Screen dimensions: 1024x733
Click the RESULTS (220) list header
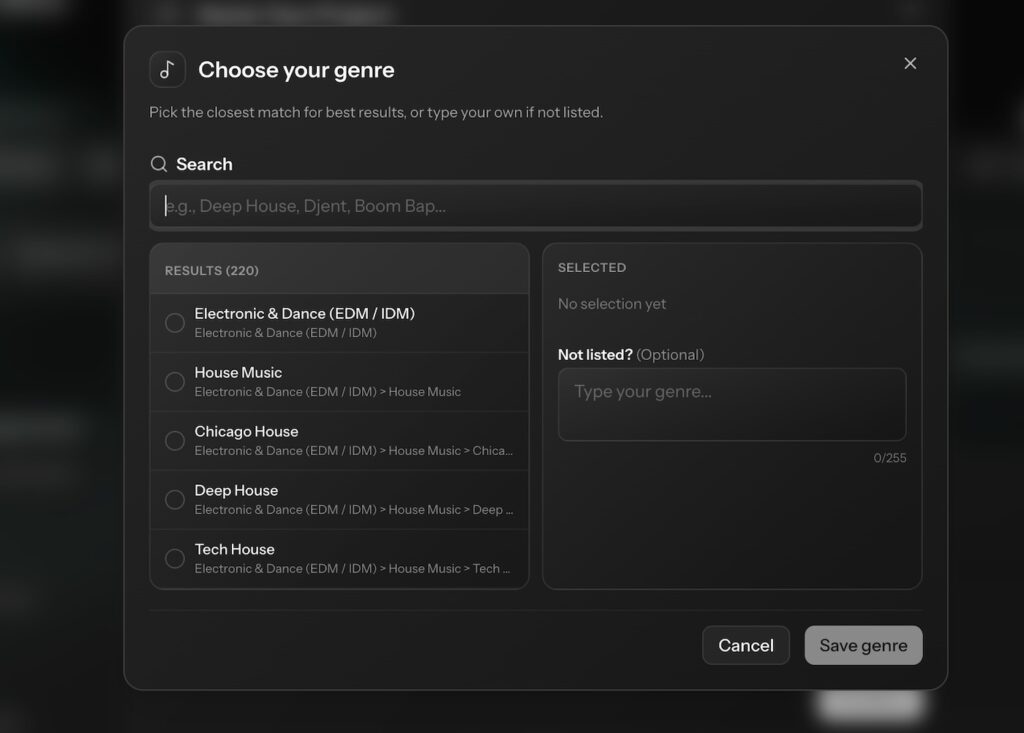click(212, 271)
